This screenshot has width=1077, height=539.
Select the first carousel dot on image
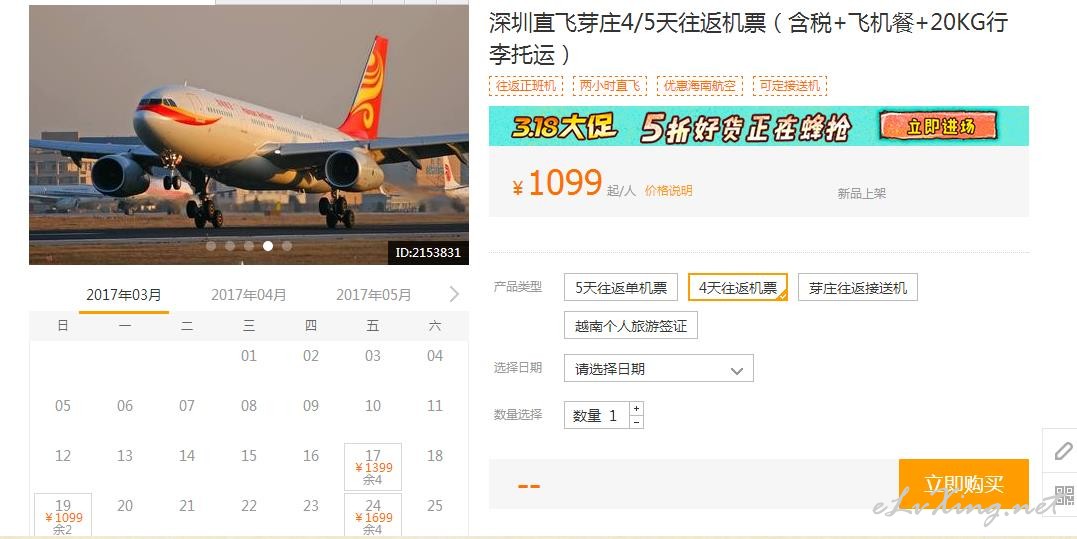click(211, 246)
